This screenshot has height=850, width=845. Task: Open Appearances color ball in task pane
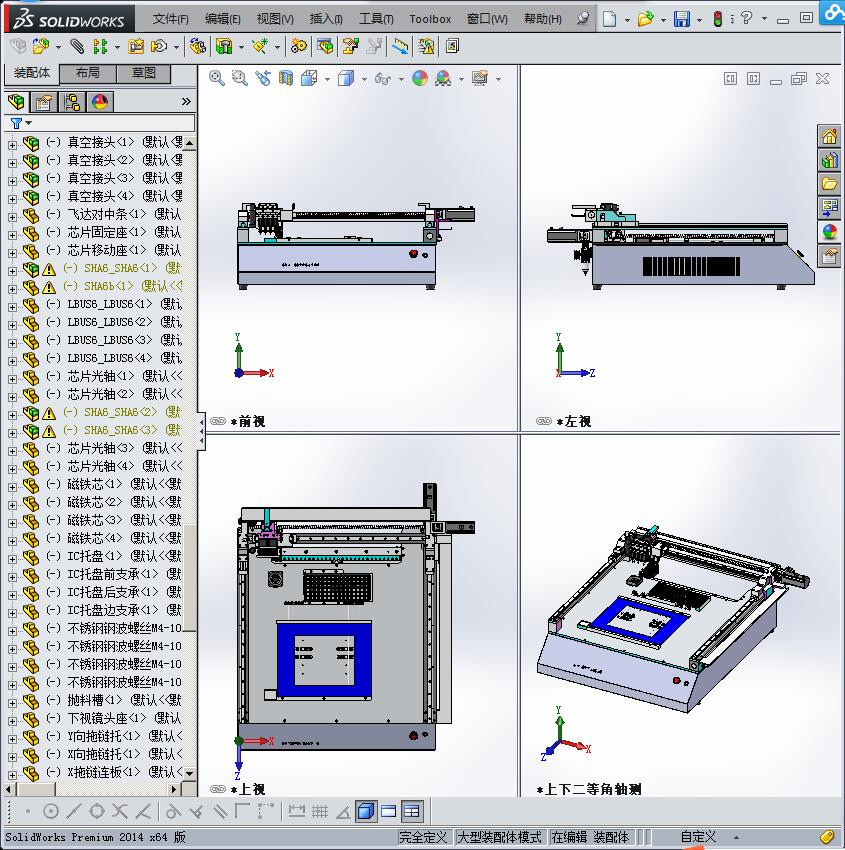click(x=829, y=232)
